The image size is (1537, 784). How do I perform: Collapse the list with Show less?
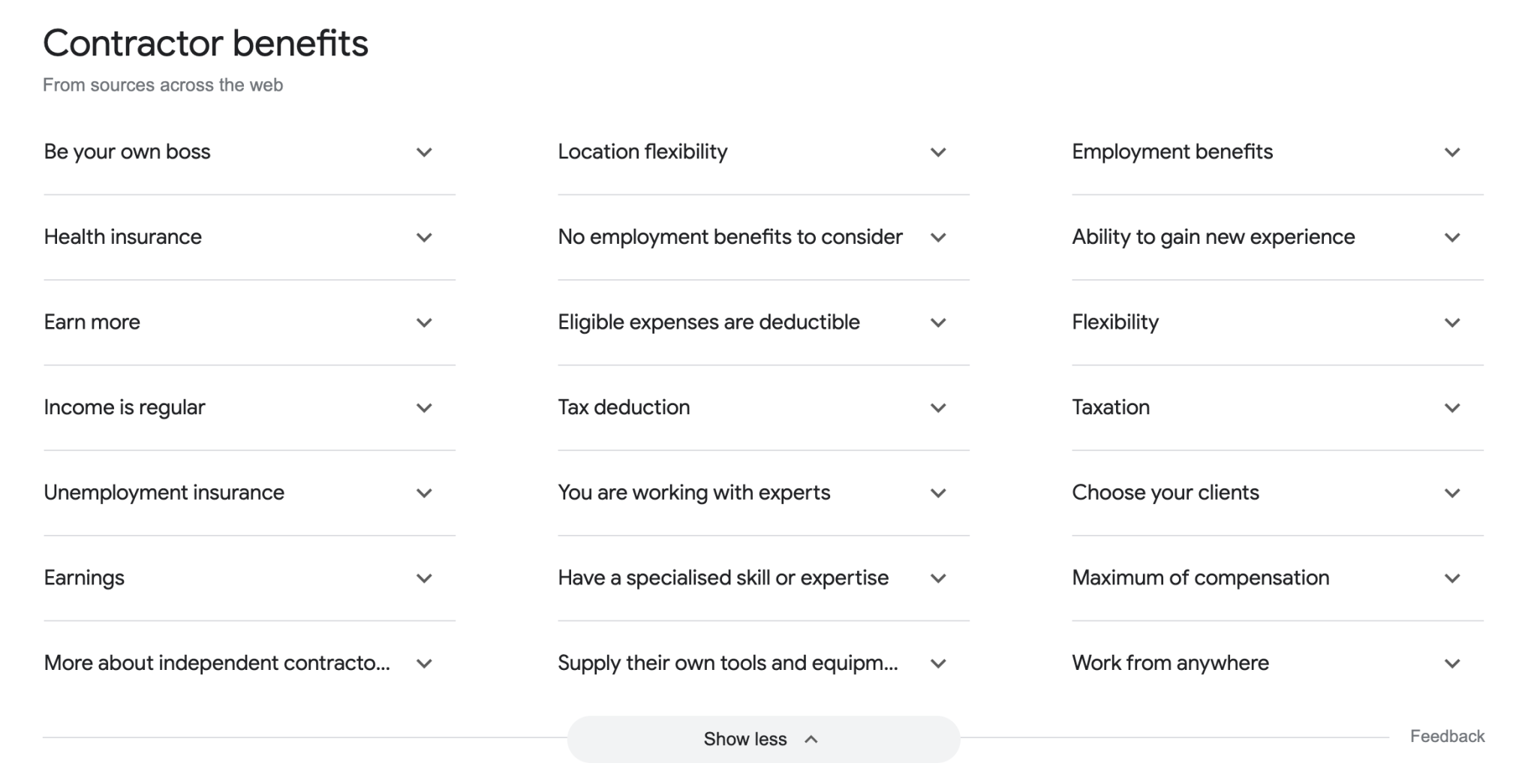(762, 738)
